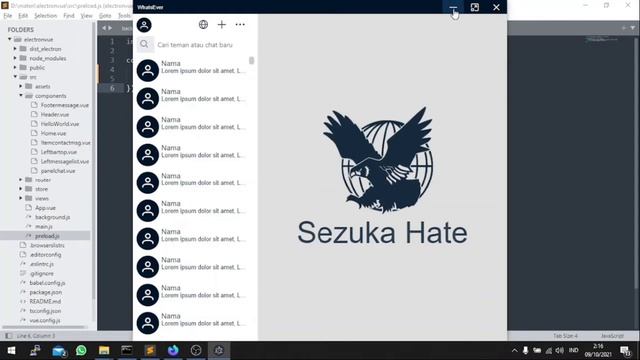Open .editorconfig in the sidebar
The height and width of the screenshot is (360, 640).
(45, 254)
